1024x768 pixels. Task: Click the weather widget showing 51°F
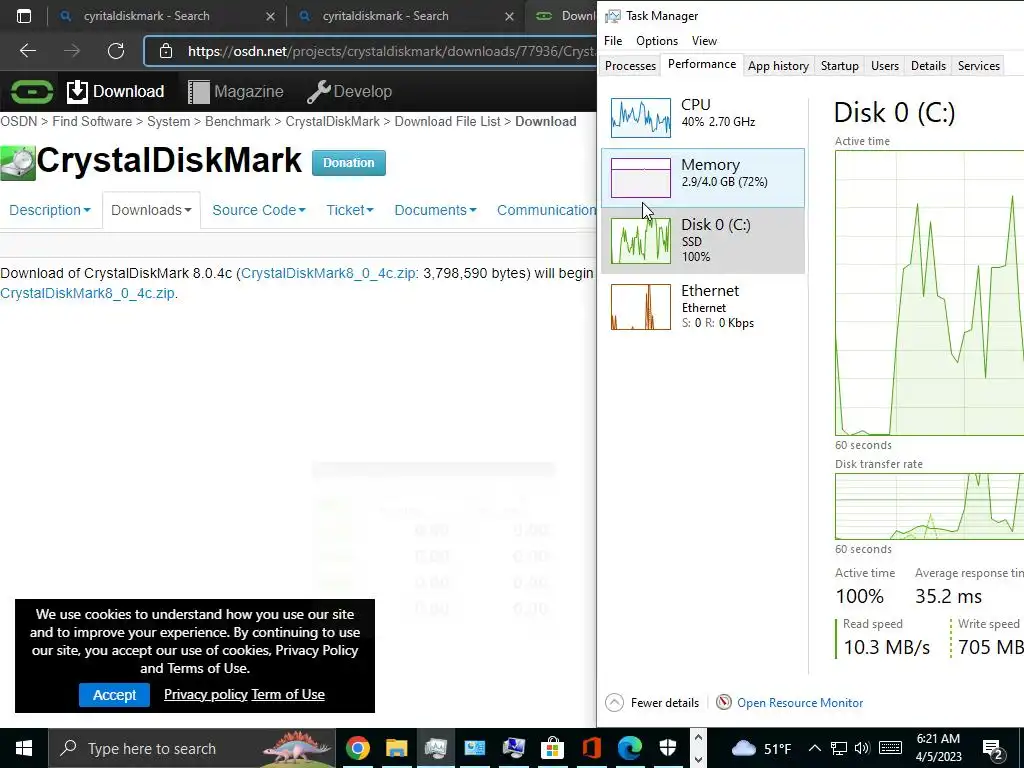[x=761, y=748]
